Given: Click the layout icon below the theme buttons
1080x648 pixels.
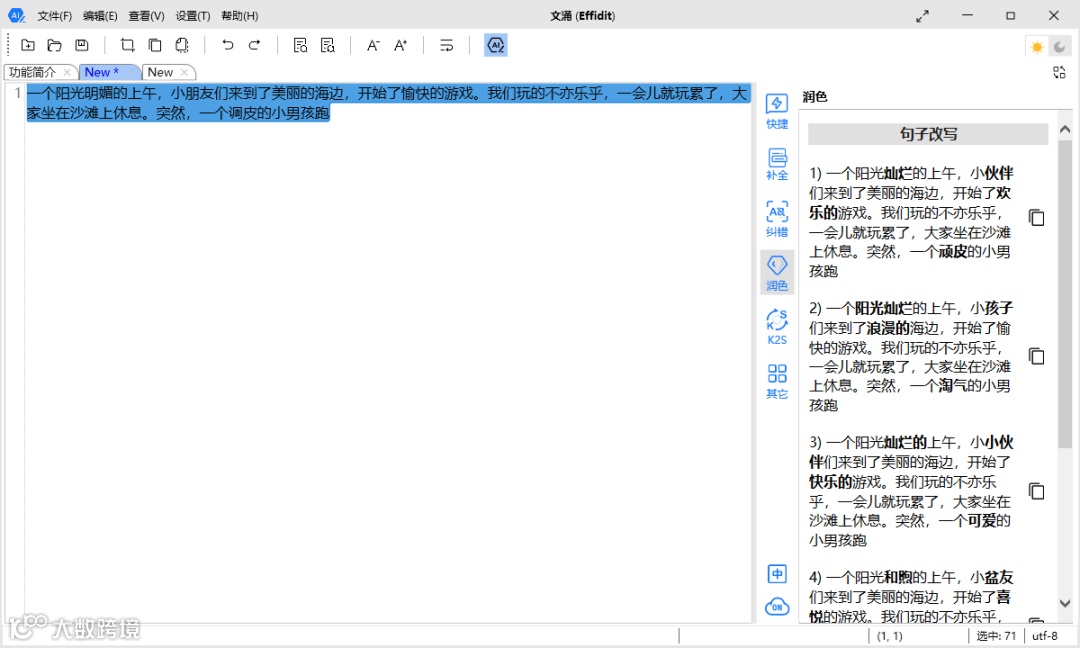Looking at the screenshot, I should pyautogui.click(x=1059, y=72).
